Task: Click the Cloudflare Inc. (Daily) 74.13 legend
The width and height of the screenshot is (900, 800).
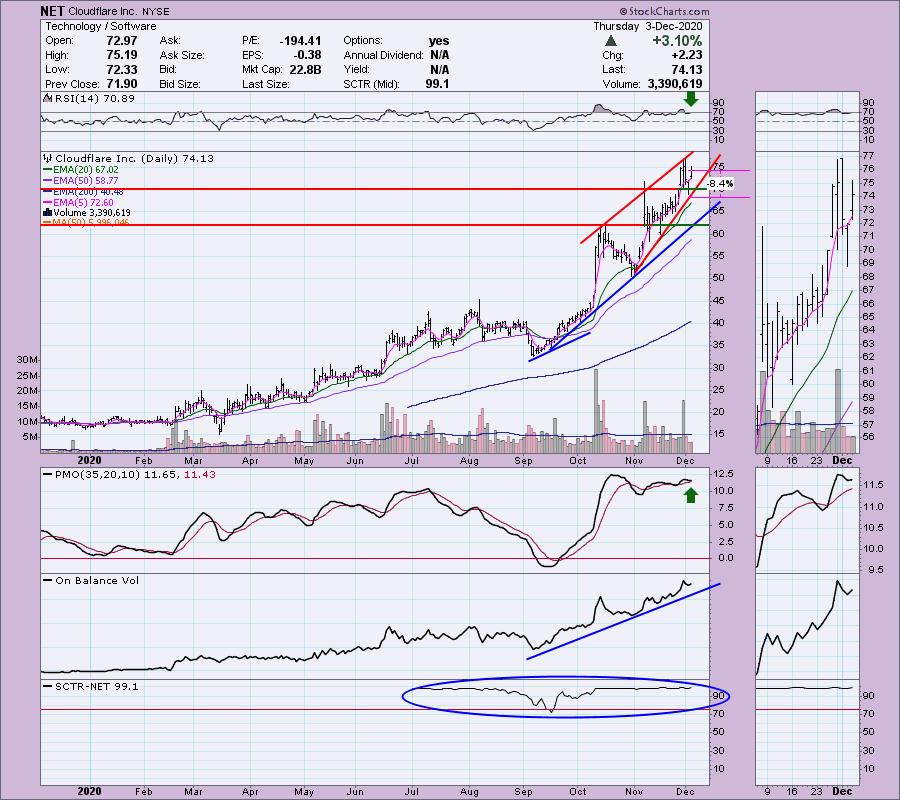Action: [134, 158]
